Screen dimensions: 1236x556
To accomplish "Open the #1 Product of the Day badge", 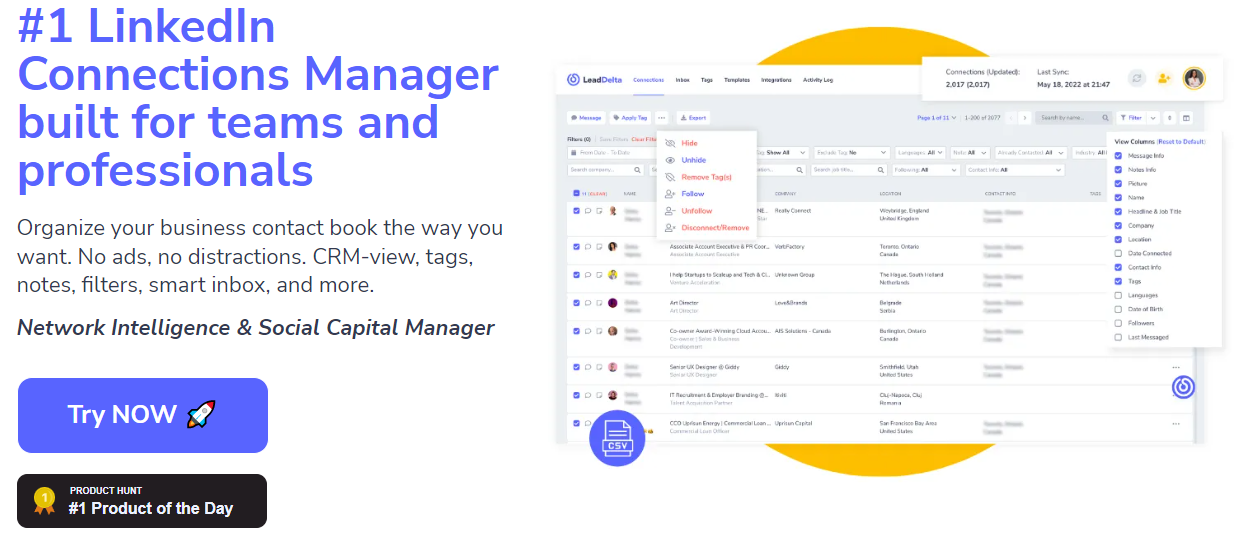I will point(142,501).
